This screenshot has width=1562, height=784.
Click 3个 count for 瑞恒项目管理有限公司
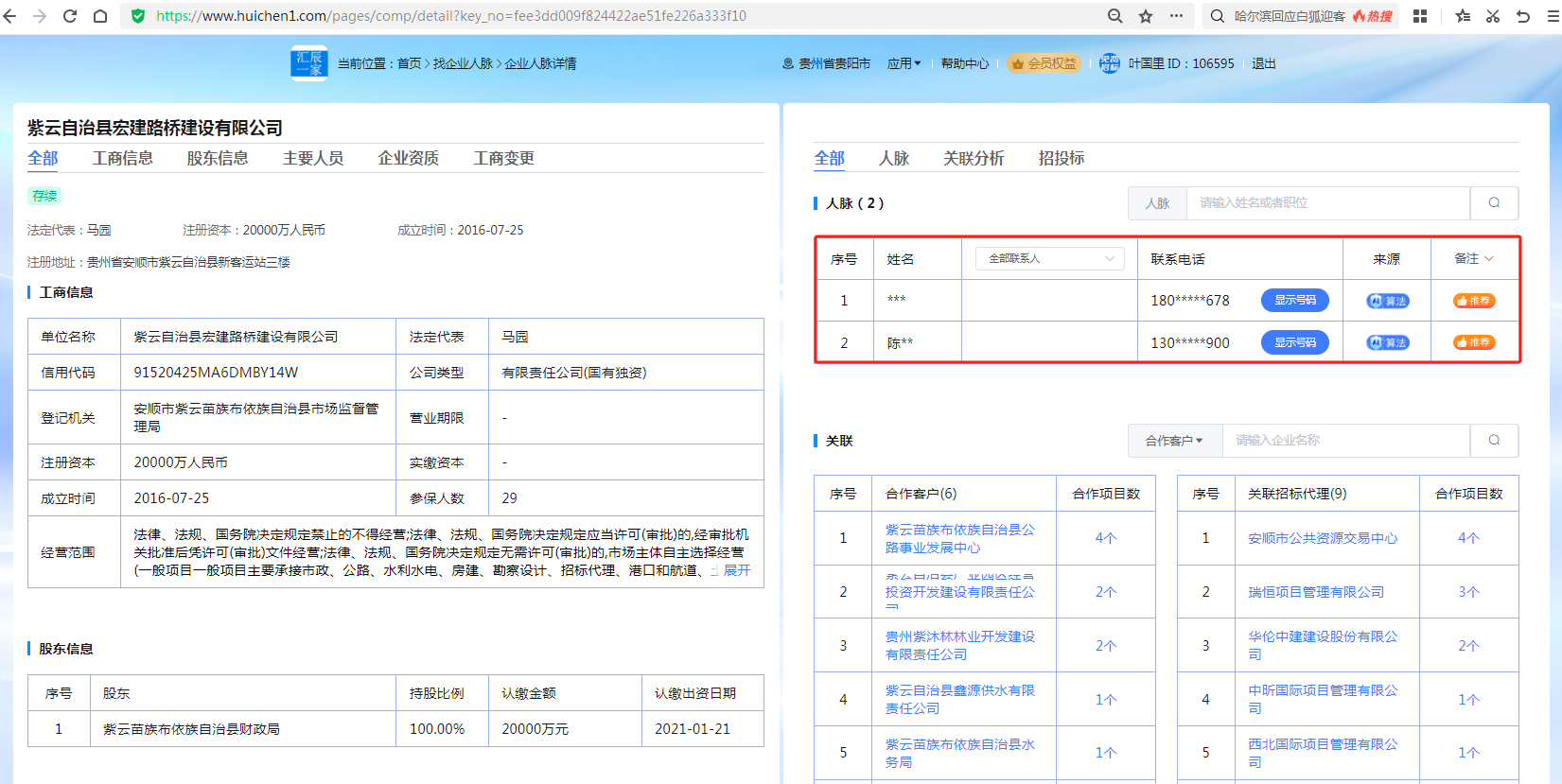[1468, 592]
